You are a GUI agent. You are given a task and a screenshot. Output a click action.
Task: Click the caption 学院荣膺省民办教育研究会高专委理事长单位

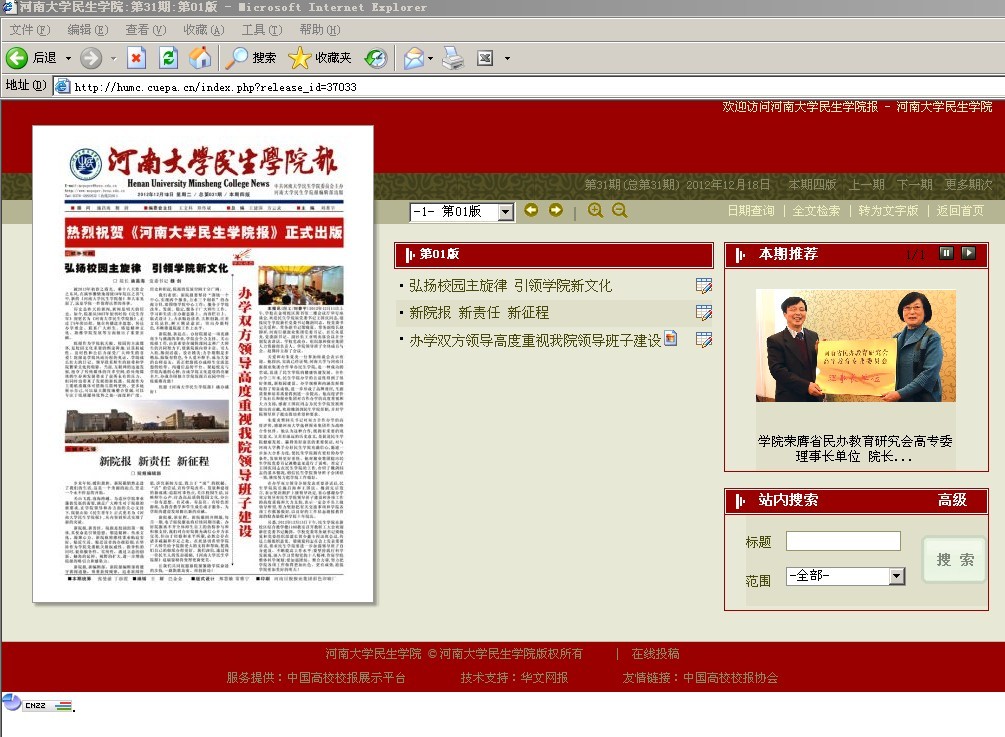click(855, 449)
